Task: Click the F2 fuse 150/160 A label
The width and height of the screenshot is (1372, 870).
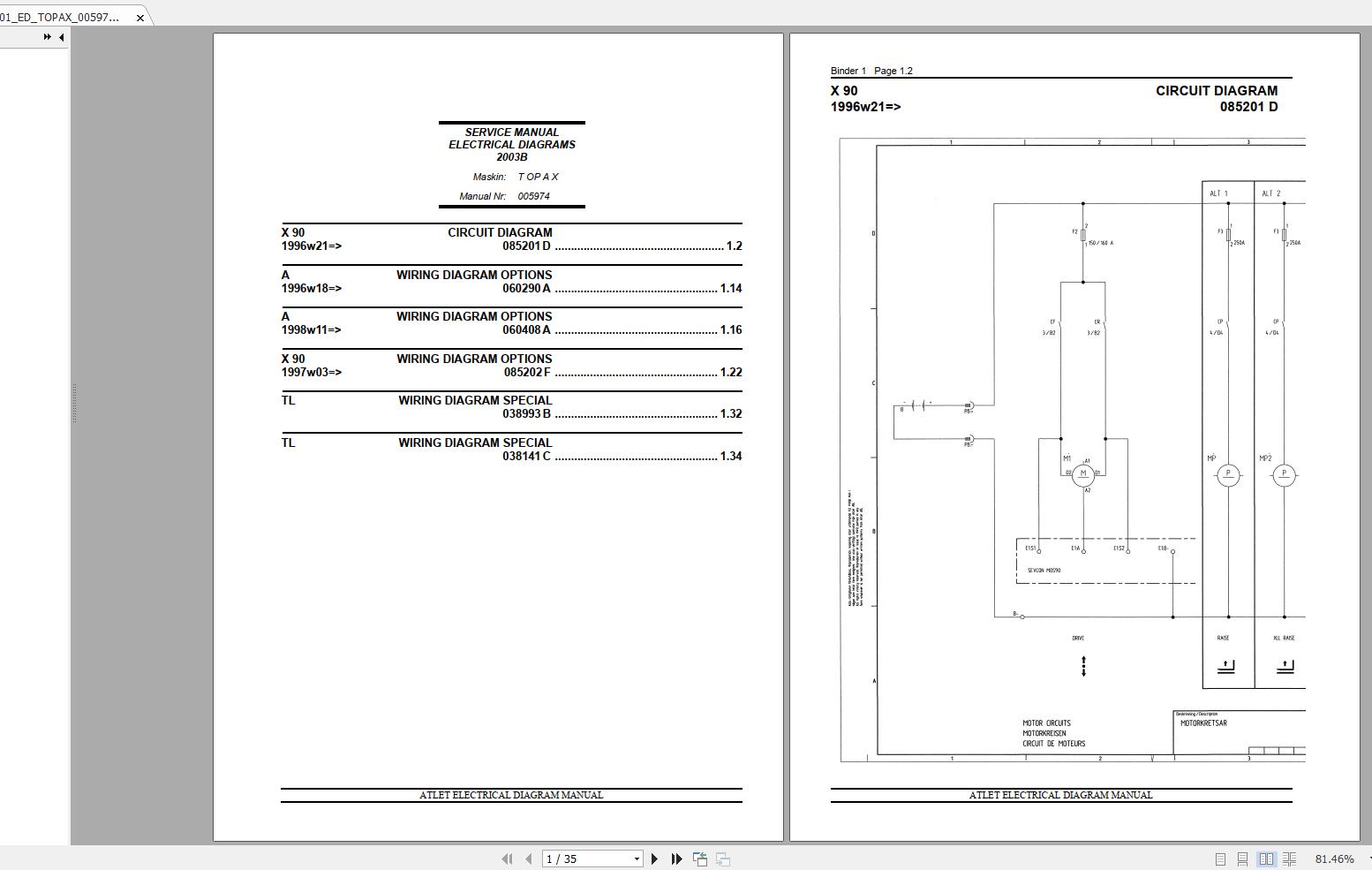Action: pos(1100,243)
